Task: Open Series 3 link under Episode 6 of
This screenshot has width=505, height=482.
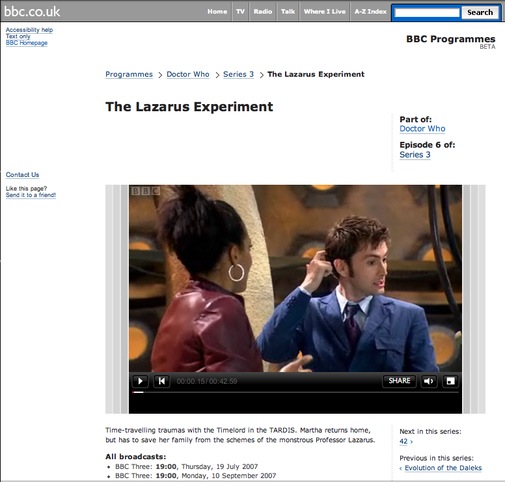Action: (x=415, y=155)
